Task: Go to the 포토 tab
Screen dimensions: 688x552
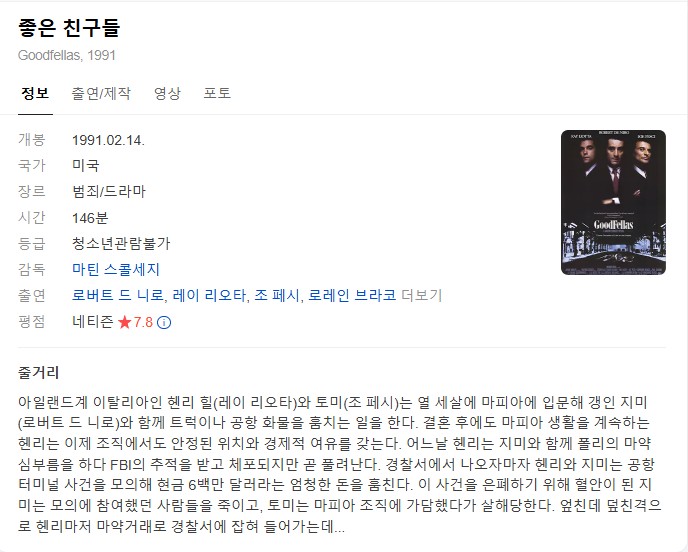Action: point(217,93)
